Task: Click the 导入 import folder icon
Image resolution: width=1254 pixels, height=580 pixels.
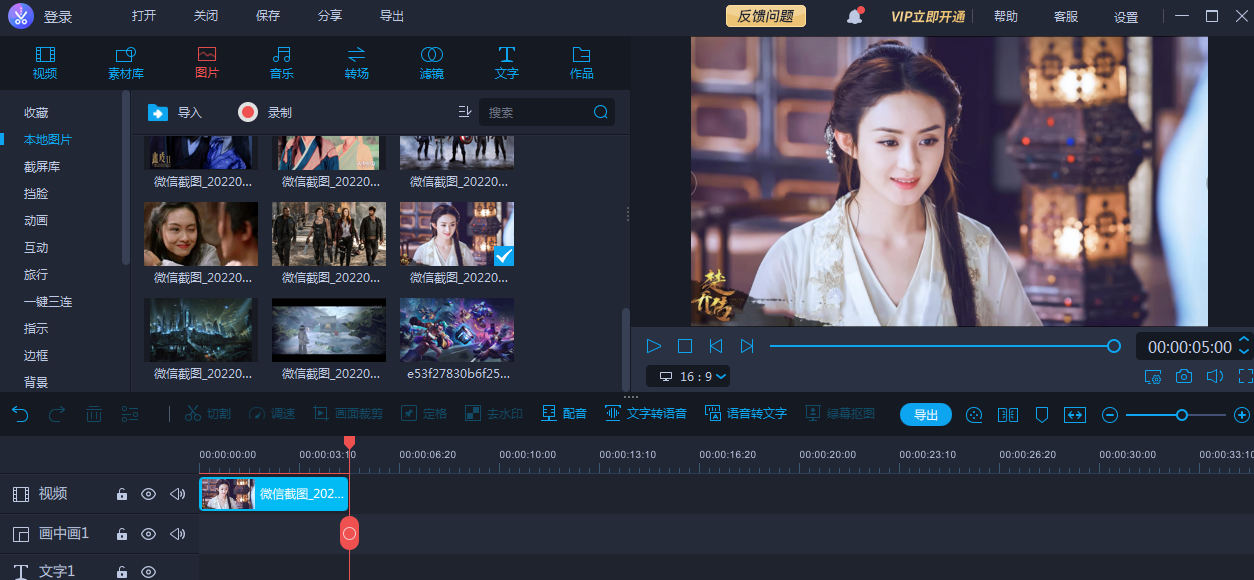Action: click(157, 112)
